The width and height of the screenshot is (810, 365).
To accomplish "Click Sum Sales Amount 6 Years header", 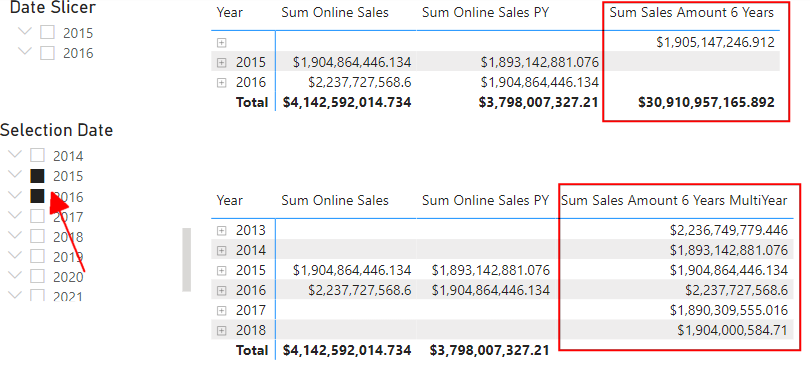I will tap(692, 12).
